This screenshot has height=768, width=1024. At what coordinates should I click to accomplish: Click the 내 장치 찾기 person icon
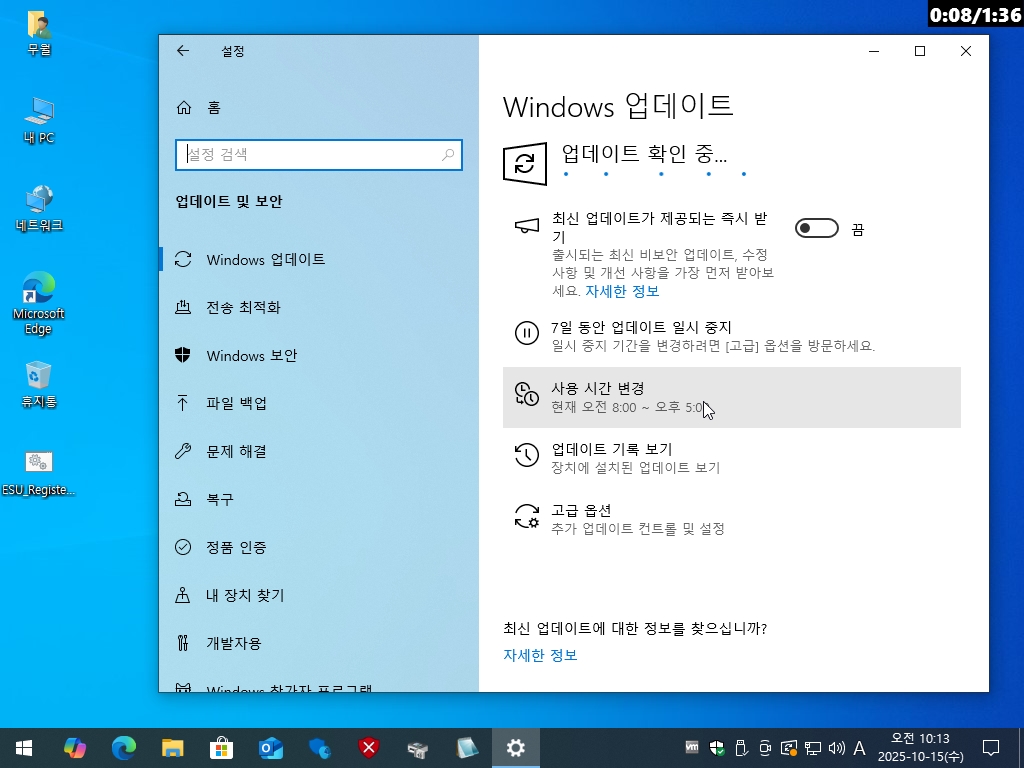click(x=183, y=595)
